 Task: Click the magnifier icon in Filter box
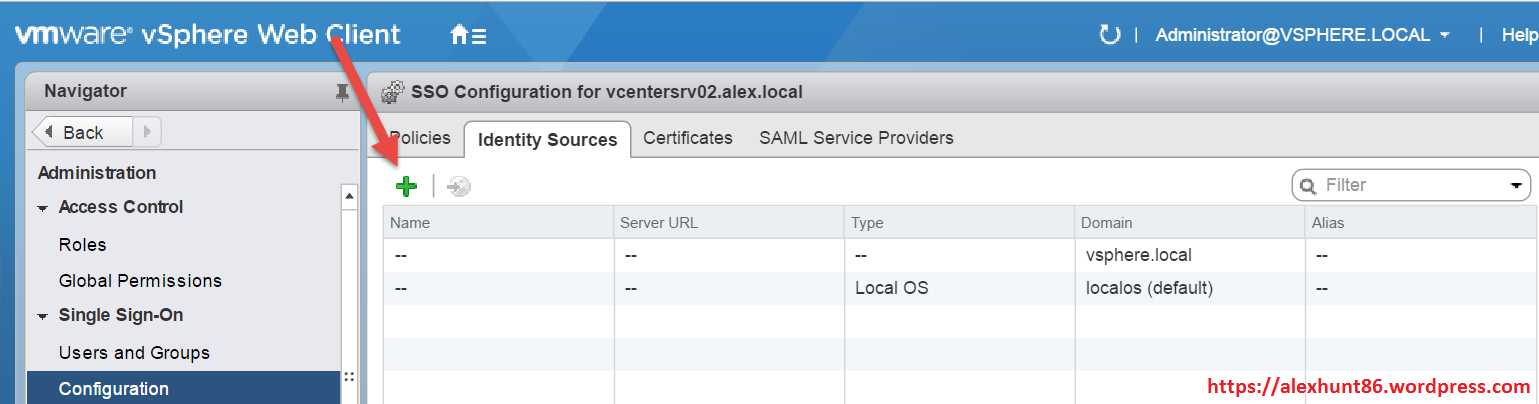[x=1307, y=186]
